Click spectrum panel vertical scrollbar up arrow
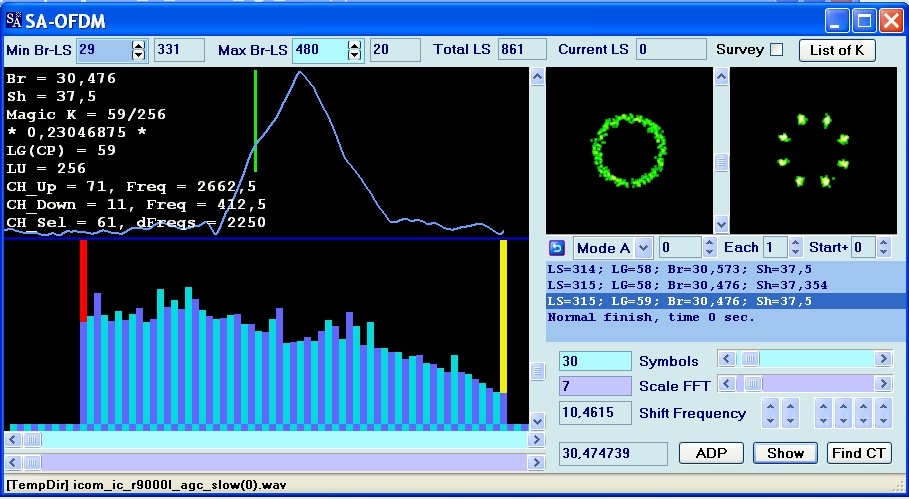This screenshot has width=909, height=499. click(x=537, y=77)
